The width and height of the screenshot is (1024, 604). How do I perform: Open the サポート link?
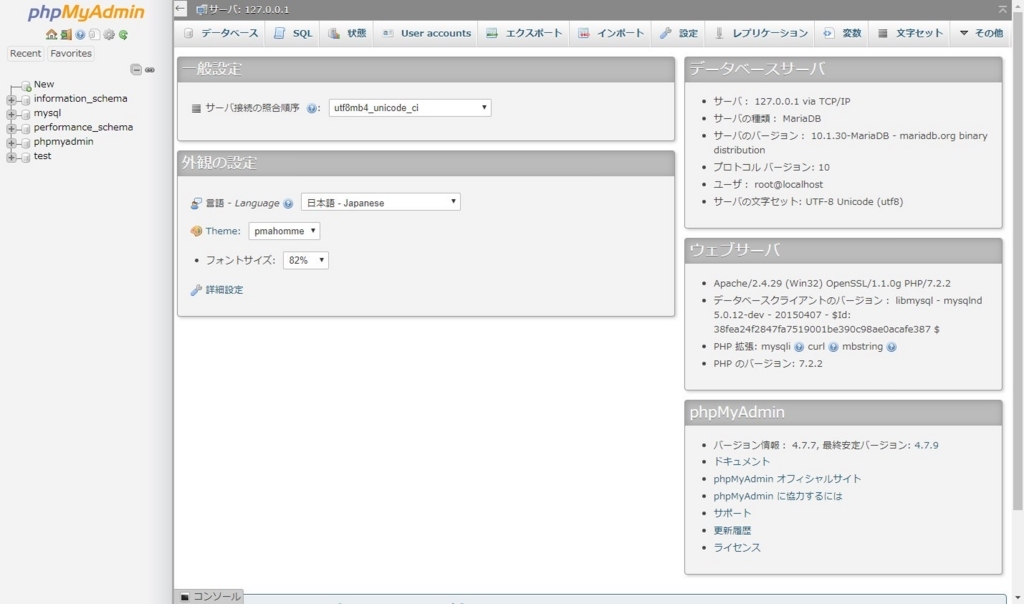point(732,513)
